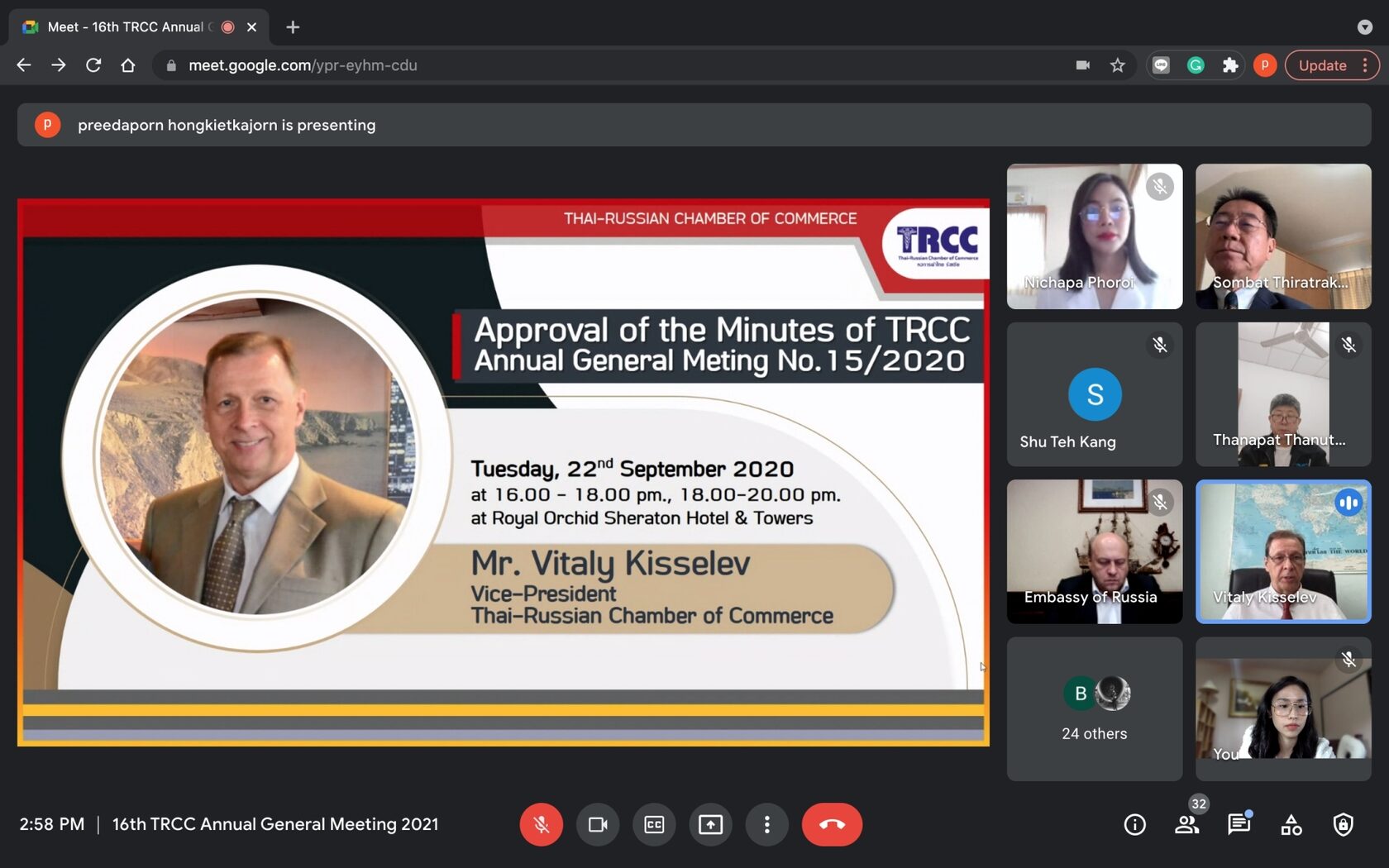Reload the Google Meet page

coord(93,65)
